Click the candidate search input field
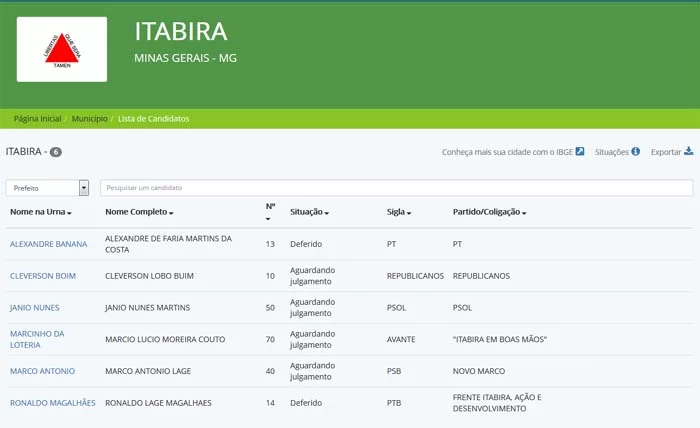The height and width of the screenshot is (428, 700). pos(396,188)
